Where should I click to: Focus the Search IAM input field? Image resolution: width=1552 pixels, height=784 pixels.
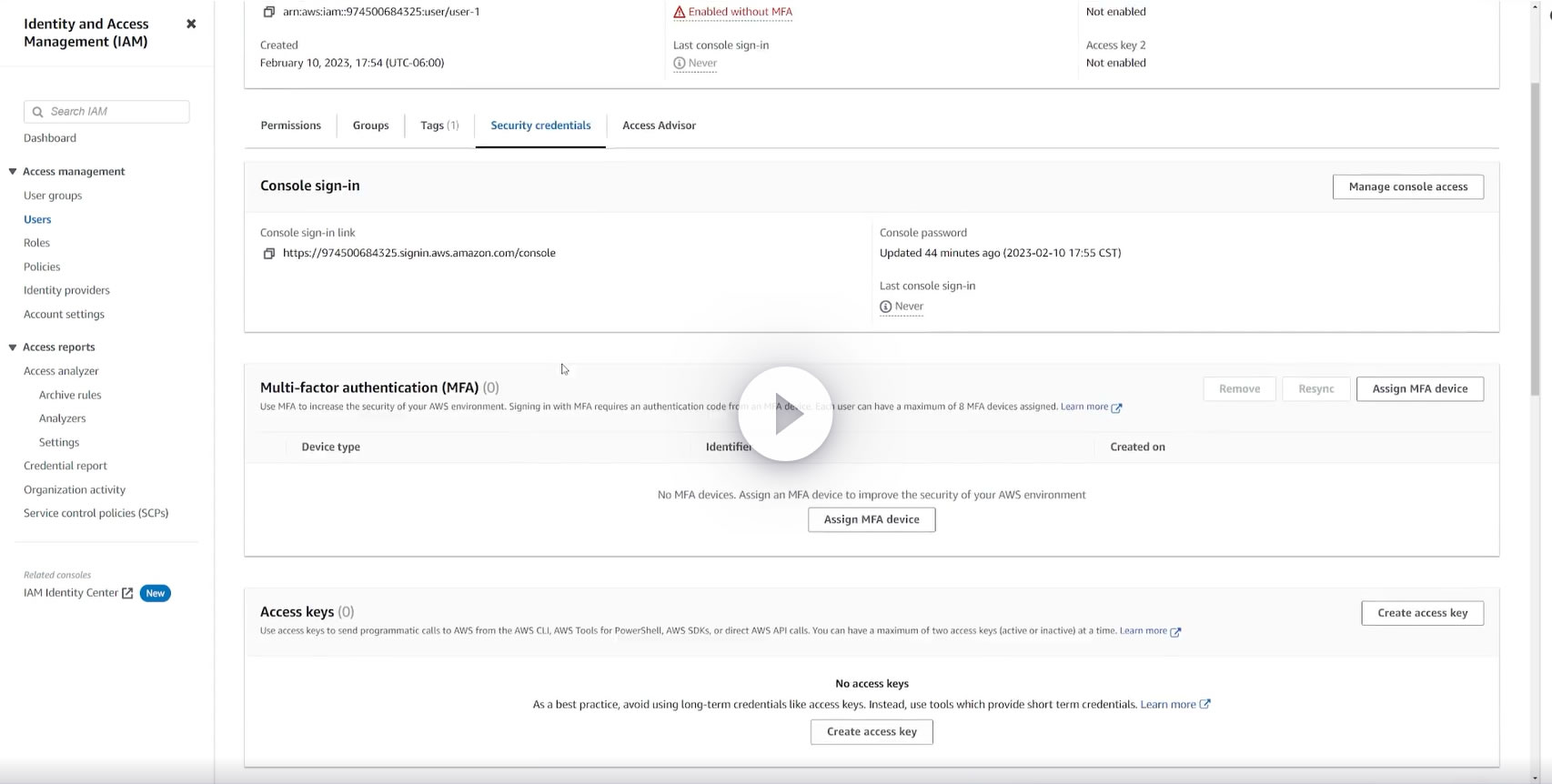[106, 112]
